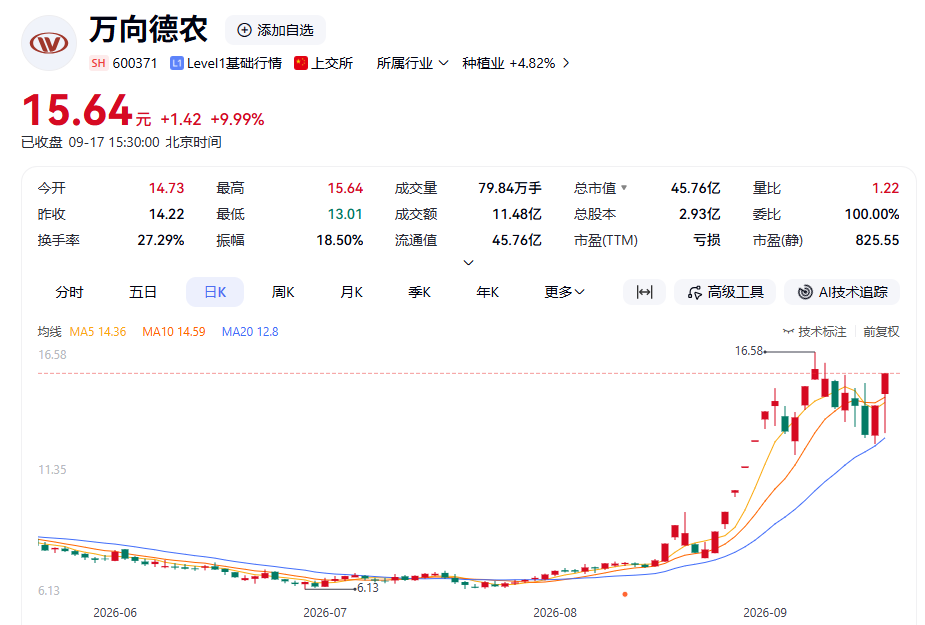Click the 委比 value 100.00%

pyautogui.click(x=872, y=214)
